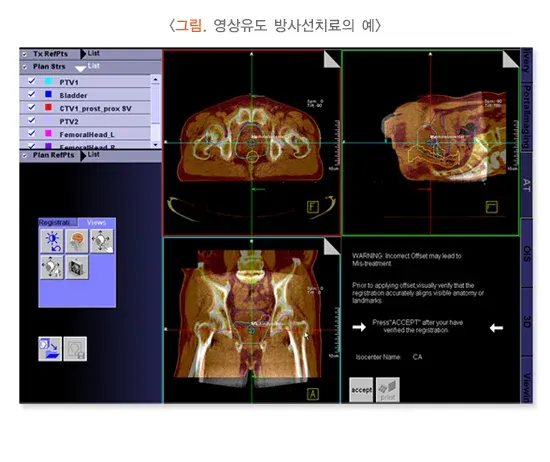Viewport: 550px width, 462px height.
Task: Flip the axial view page corner
Action: [x=331, y=59]
